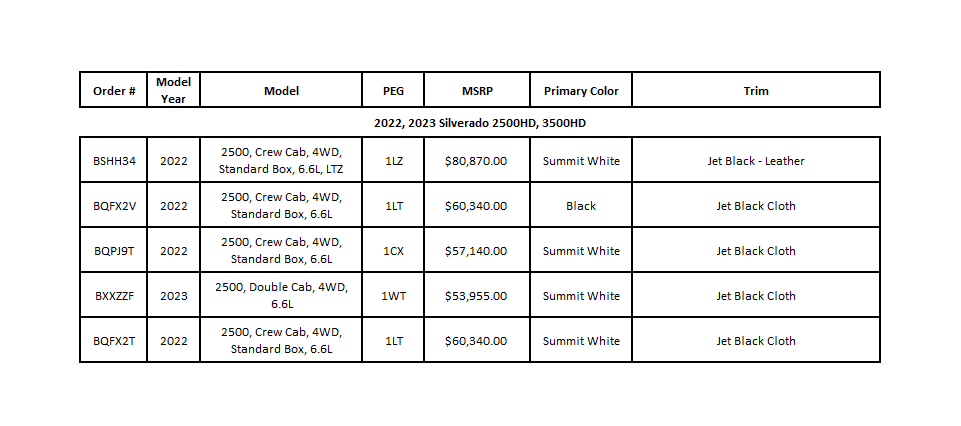Select order number BSHH34 cell
The image size is (961, 426).
coord(113,160)
